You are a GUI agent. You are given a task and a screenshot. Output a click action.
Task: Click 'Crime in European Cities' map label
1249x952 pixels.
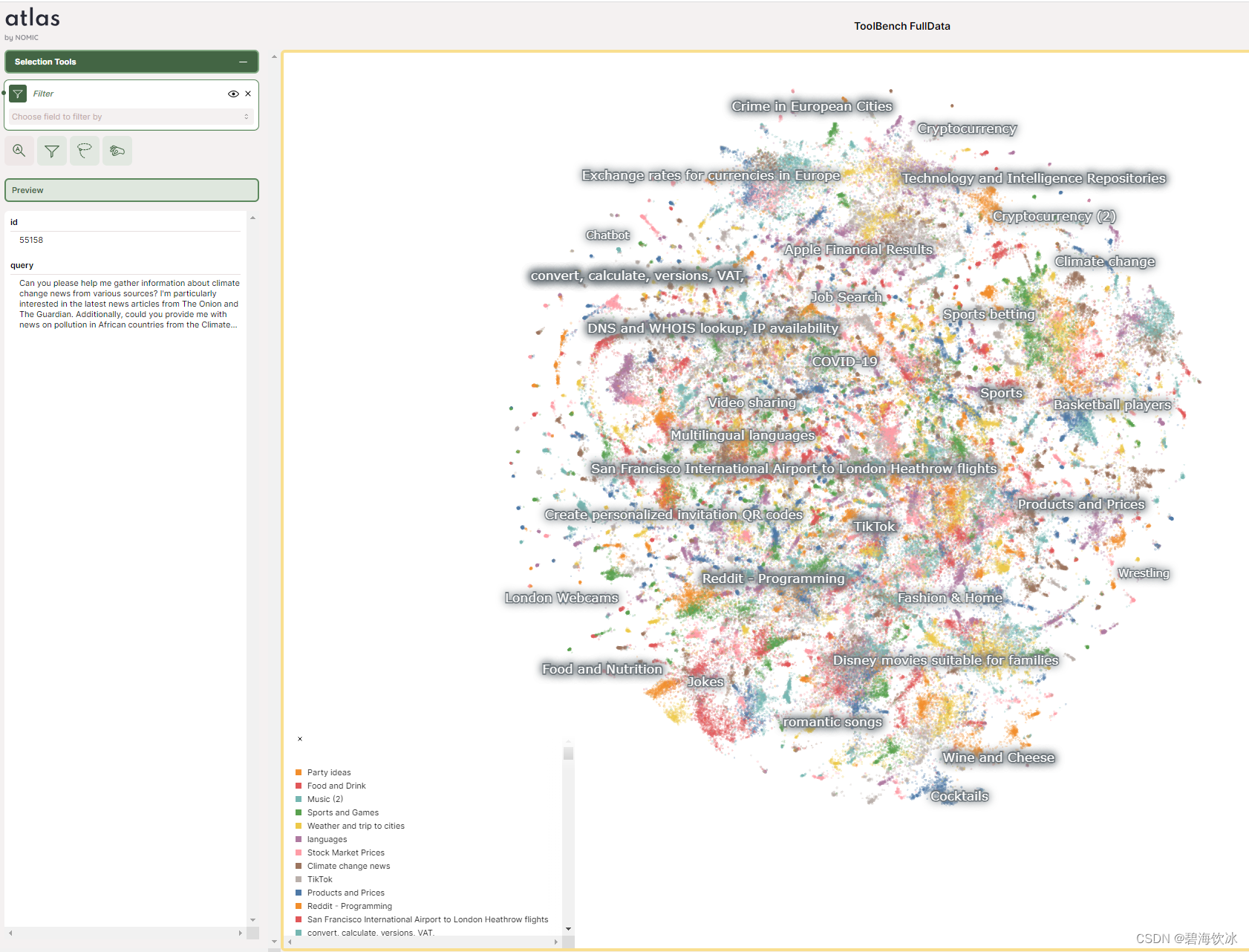[812, 106]
